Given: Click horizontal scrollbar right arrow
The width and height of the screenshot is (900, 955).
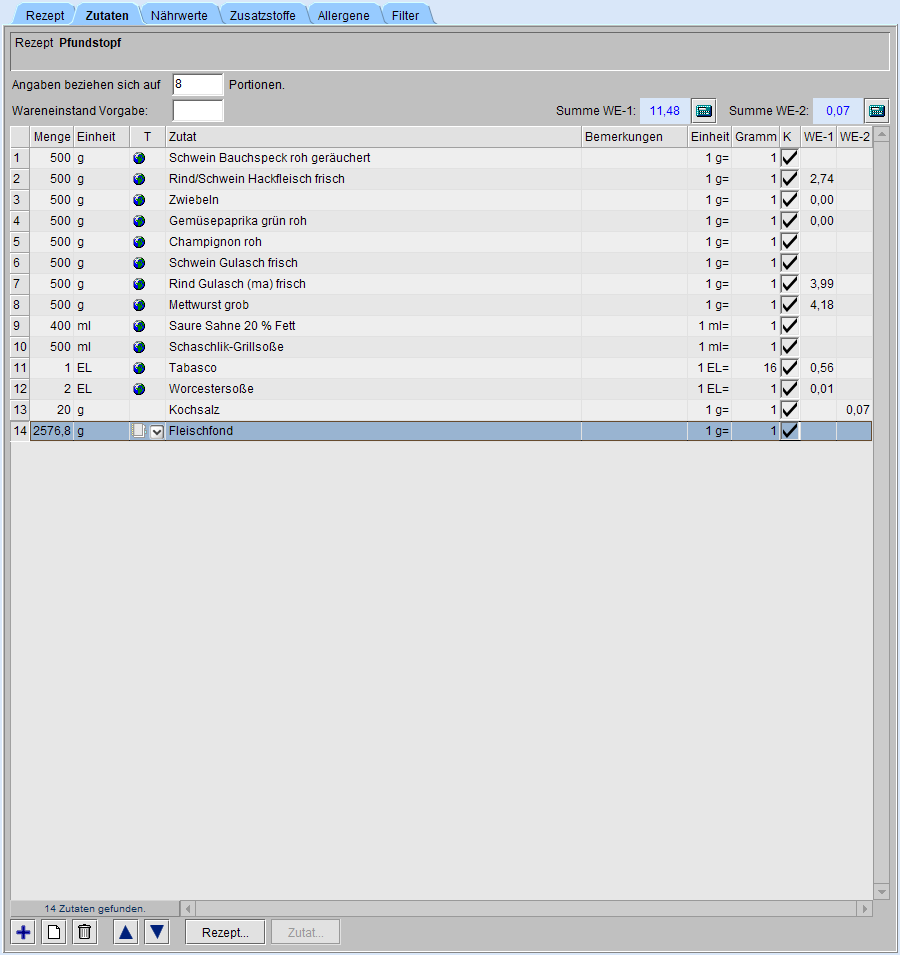Looking at the screenshot, I should [x=864, y=909].
